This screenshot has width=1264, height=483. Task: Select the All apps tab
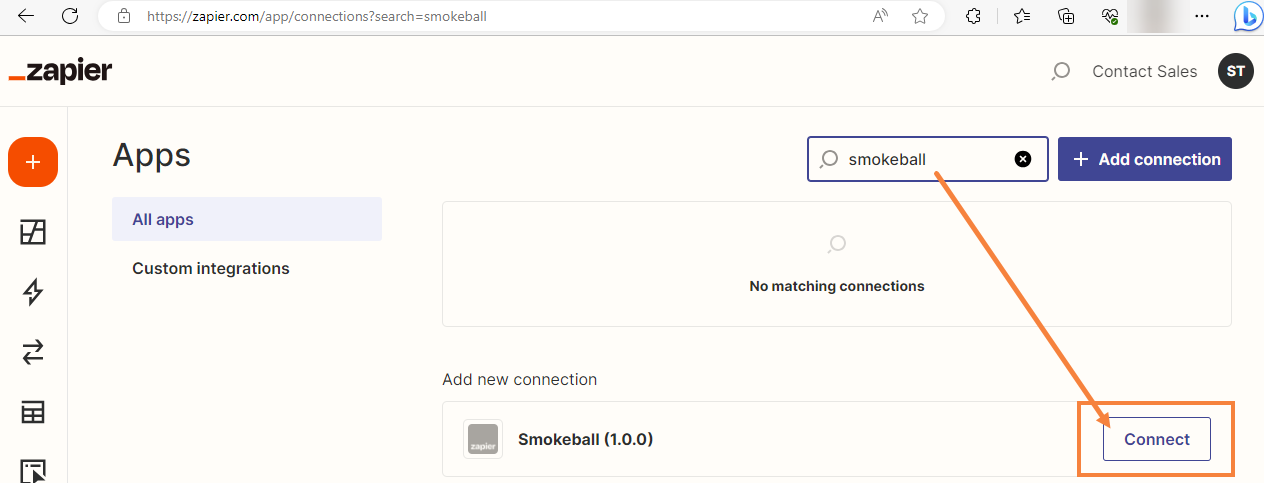pos(247,219)
